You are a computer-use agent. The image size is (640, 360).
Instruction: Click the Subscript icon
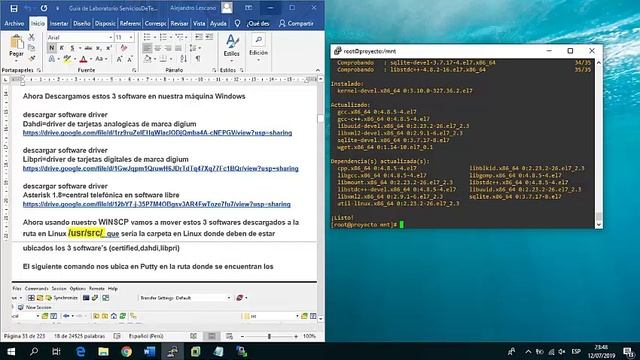[98, 48]
